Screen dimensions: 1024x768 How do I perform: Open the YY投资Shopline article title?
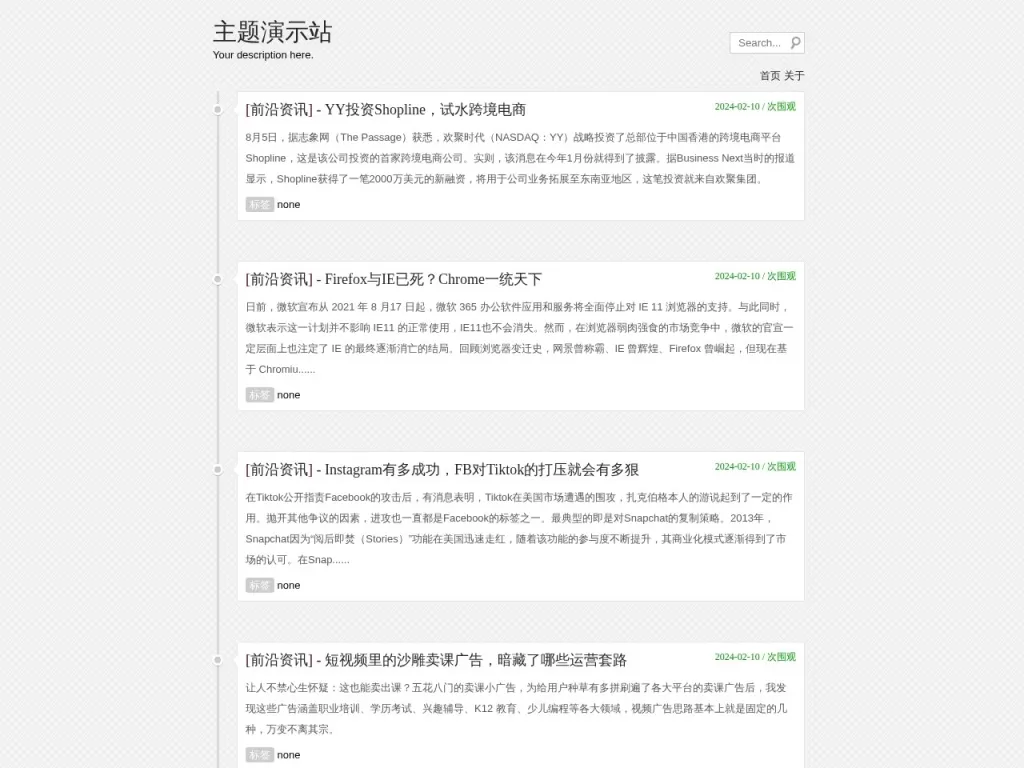click(x=386, y=110)
